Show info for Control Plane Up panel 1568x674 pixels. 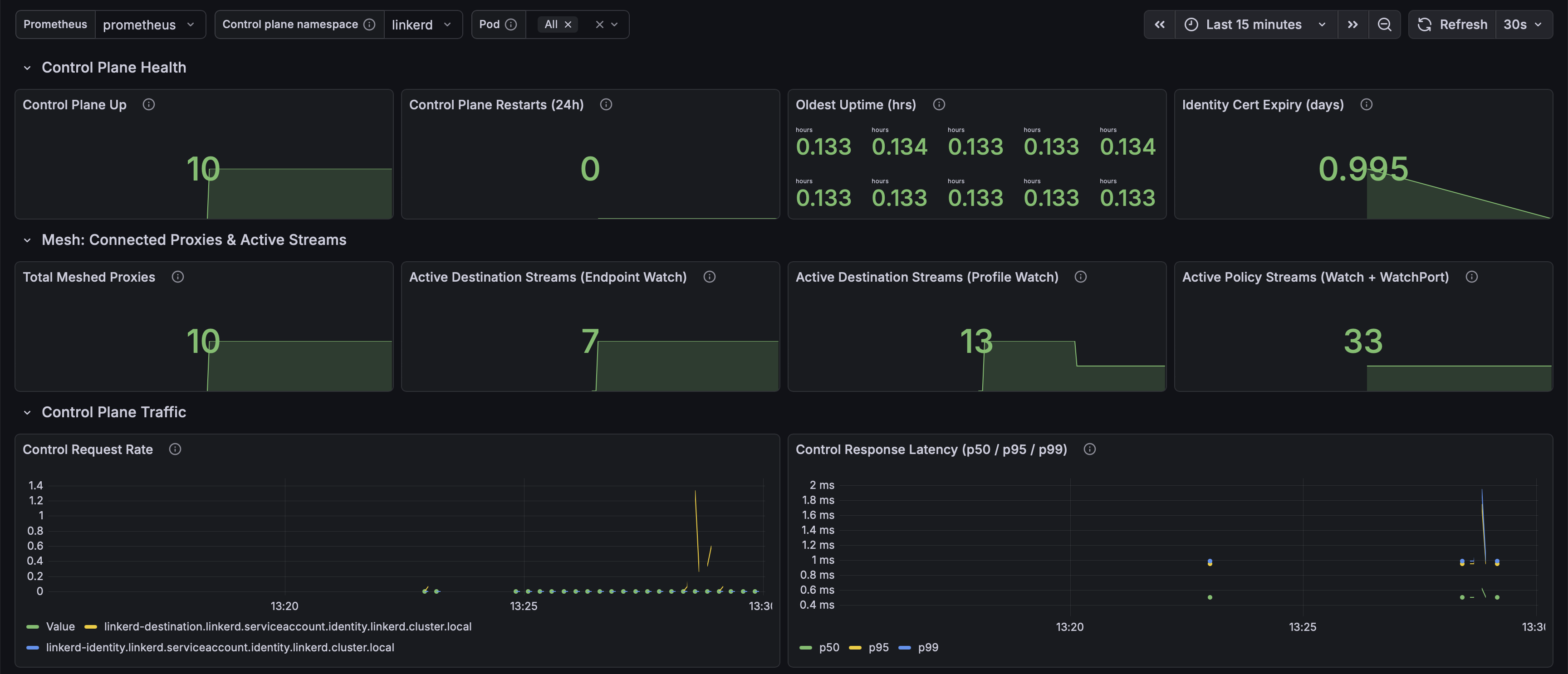pos(148,105)
